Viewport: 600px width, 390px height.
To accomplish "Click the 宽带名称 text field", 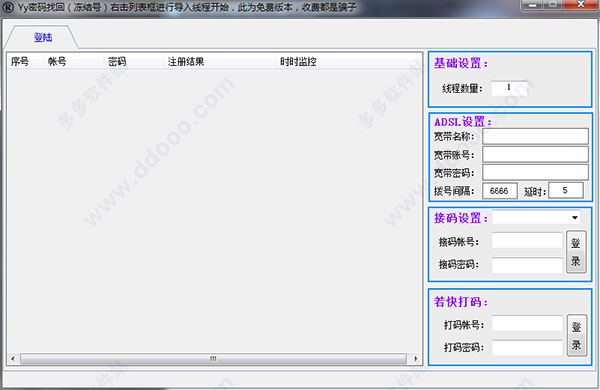I will pyautogui.click(x=535, y=136).
